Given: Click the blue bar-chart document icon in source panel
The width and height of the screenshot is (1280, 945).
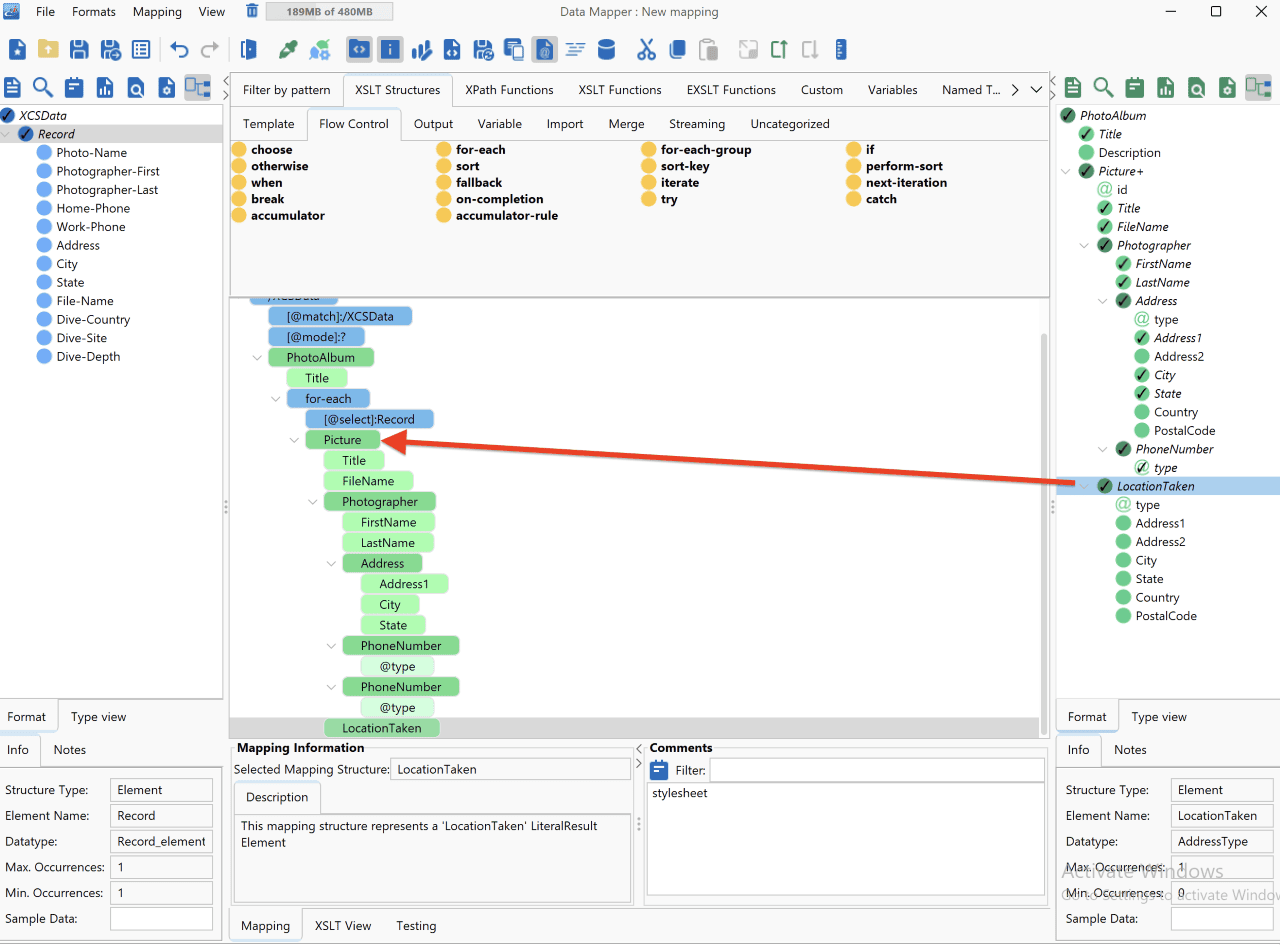Looking at the screenshot, I should 105,87.
